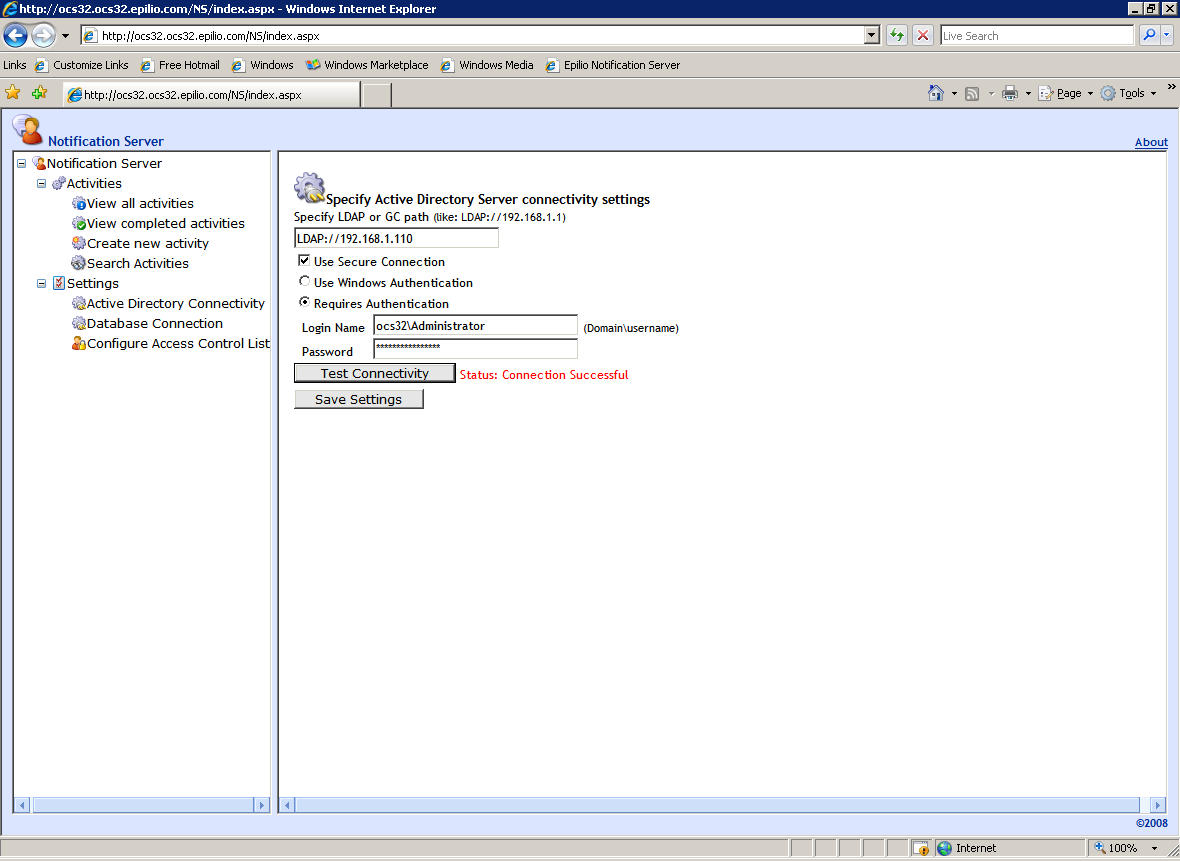Collapse the Settings tree node

(41, 284)
